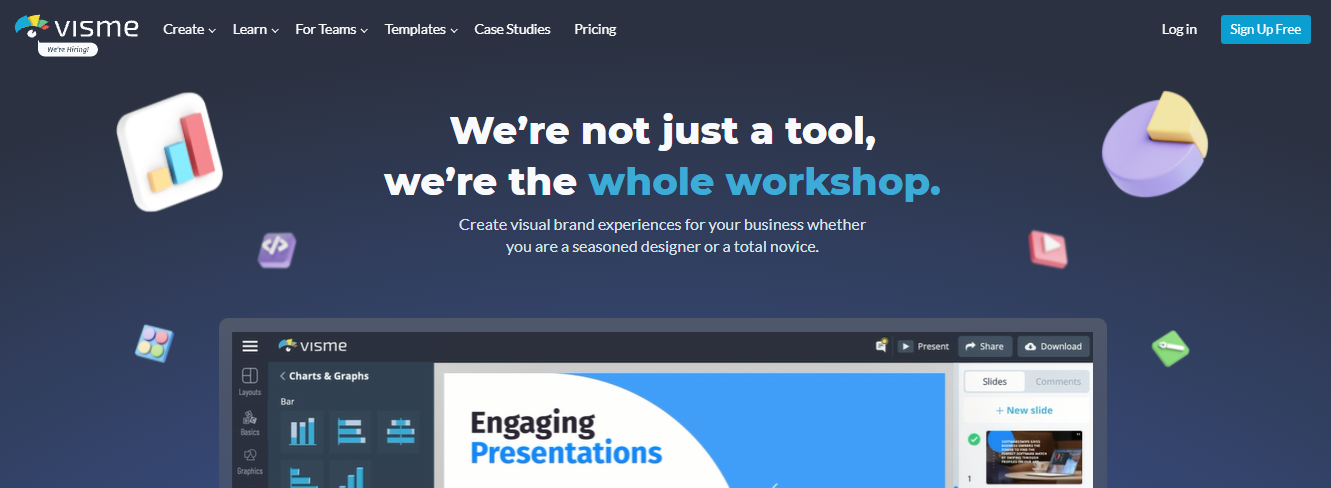Click the 'Create visual brand experiences' subheading text
This screenshot has height=488, width=1331.
[x=662, y=235]
